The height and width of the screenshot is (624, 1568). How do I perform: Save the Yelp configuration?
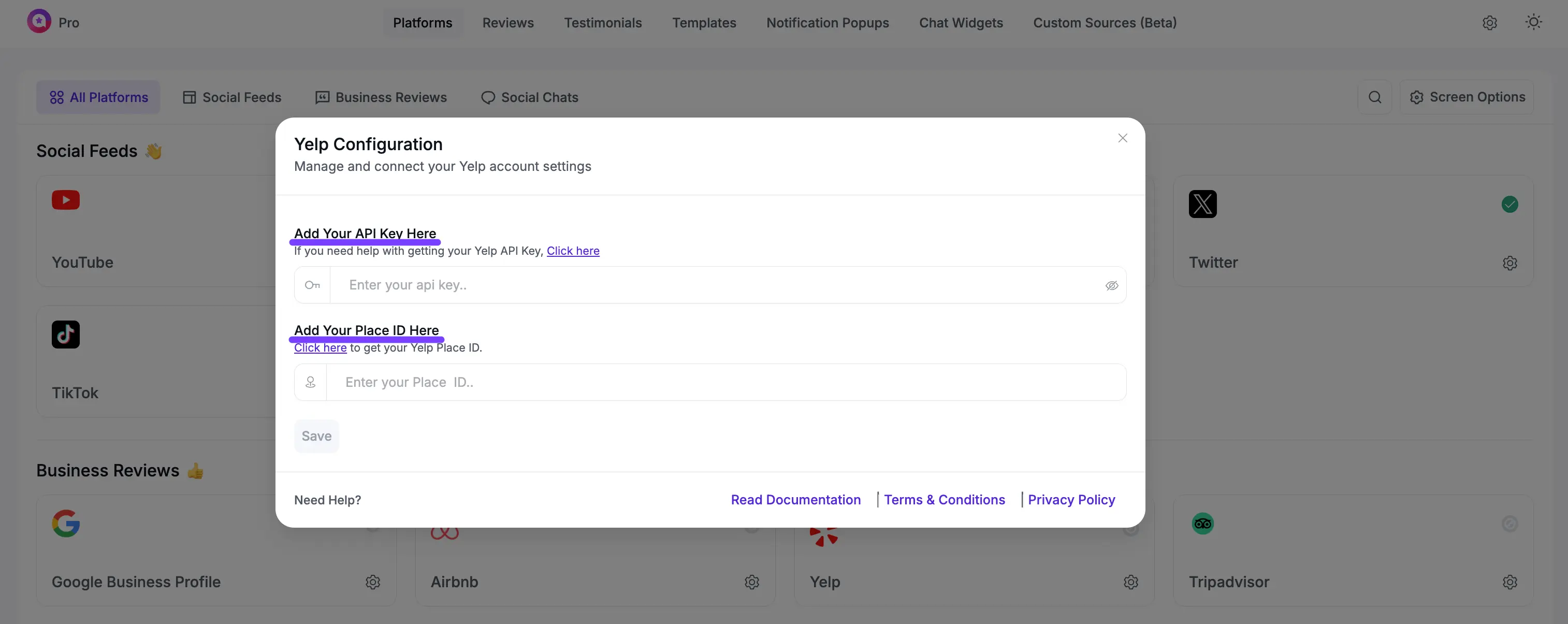coord(316,436)
